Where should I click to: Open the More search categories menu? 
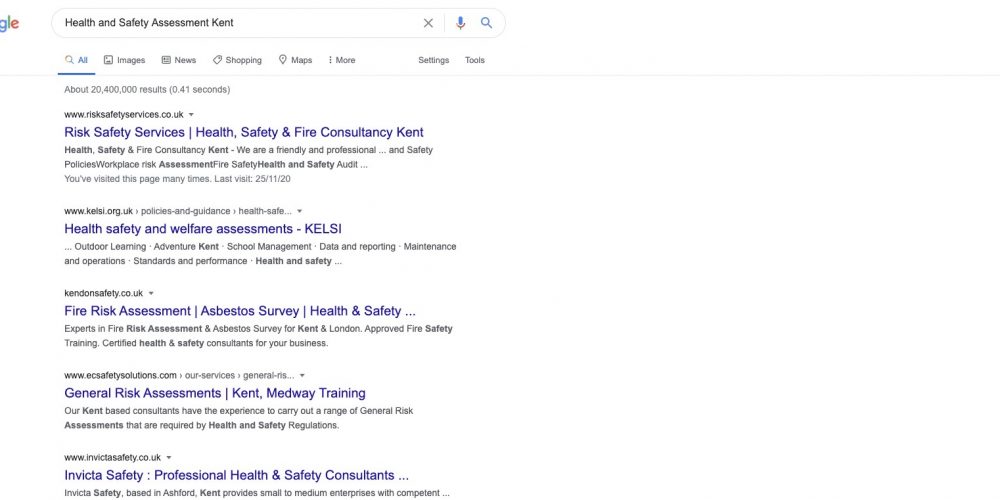pos(342,60)
